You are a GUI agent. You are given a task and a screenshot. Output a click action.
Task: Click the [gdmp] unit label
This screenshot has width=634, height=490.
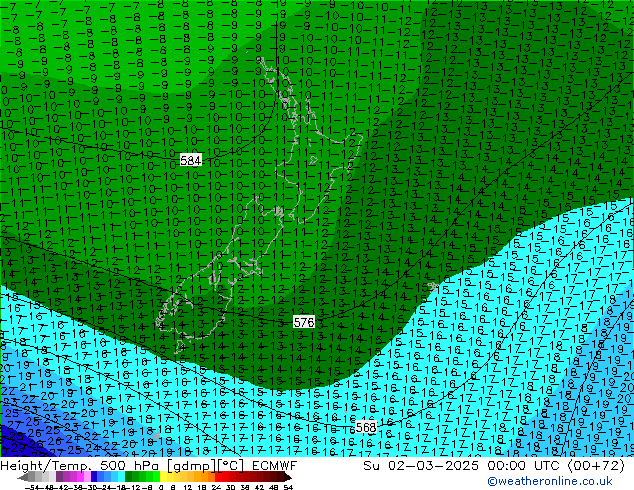point(190,466)
